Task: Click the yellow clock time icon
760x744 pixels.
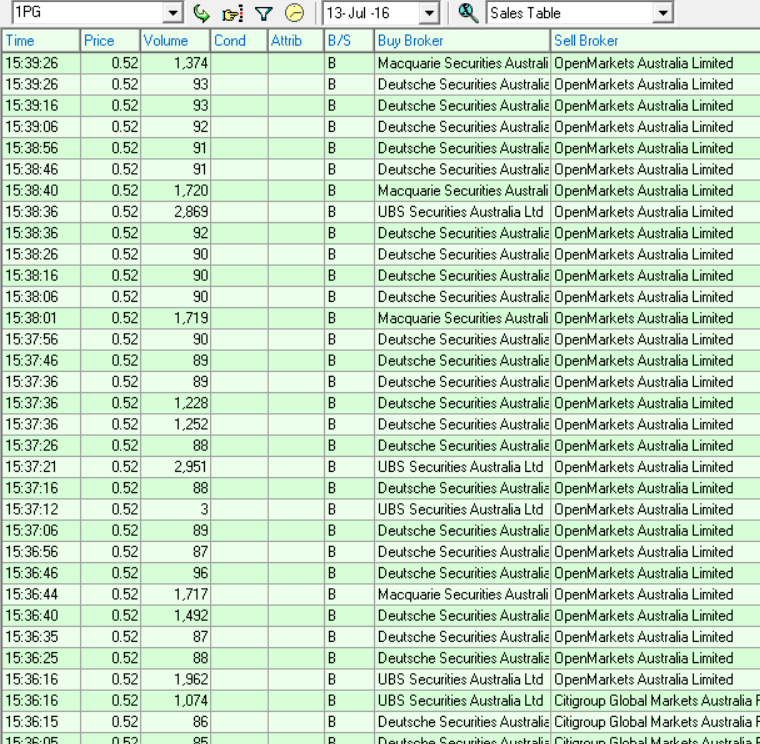Action: 294,13
